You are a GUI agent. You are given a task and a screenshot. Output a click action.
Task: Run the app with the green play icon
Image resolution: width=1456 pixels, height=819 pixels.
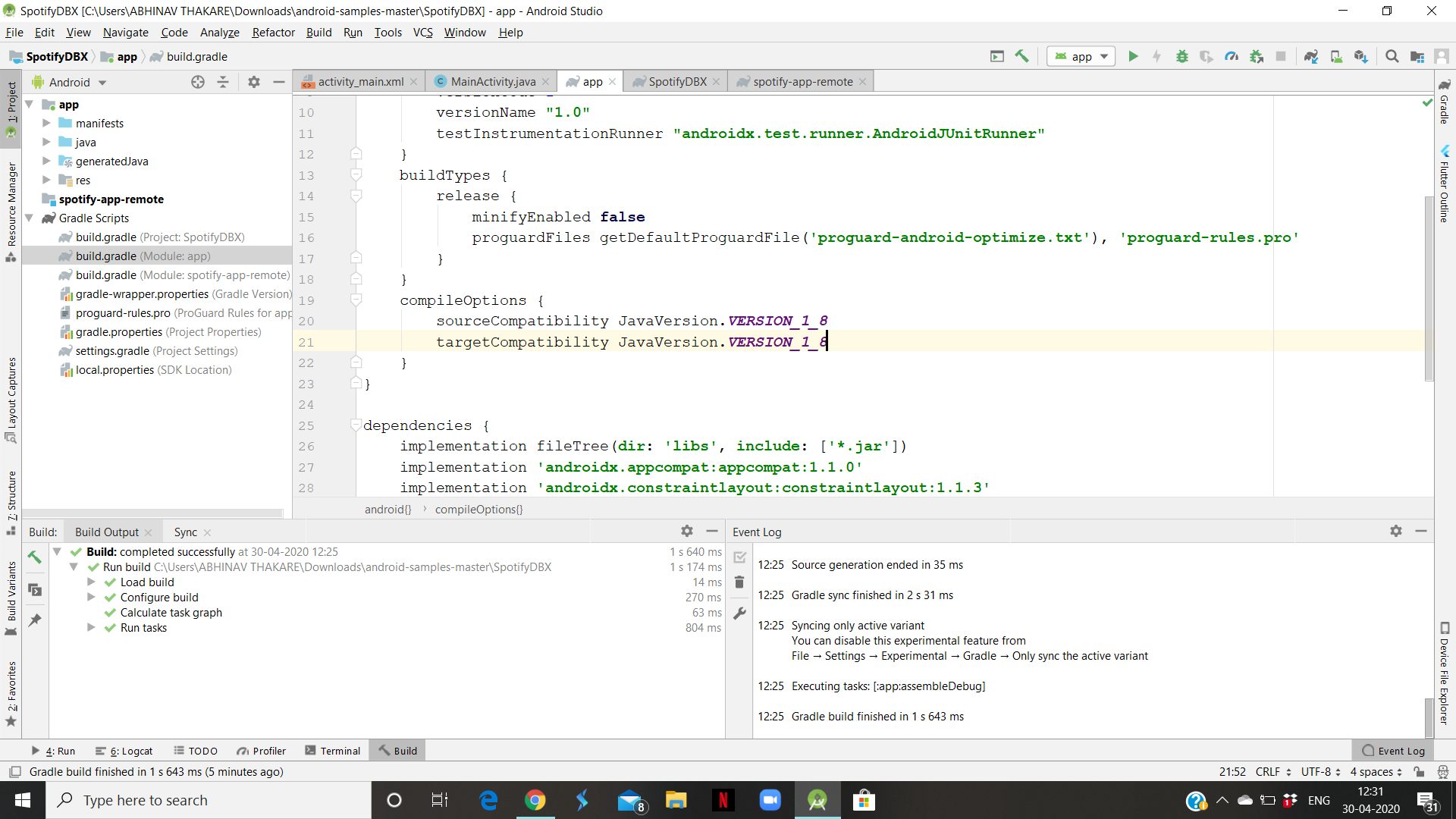click(x=1133, y=56)
